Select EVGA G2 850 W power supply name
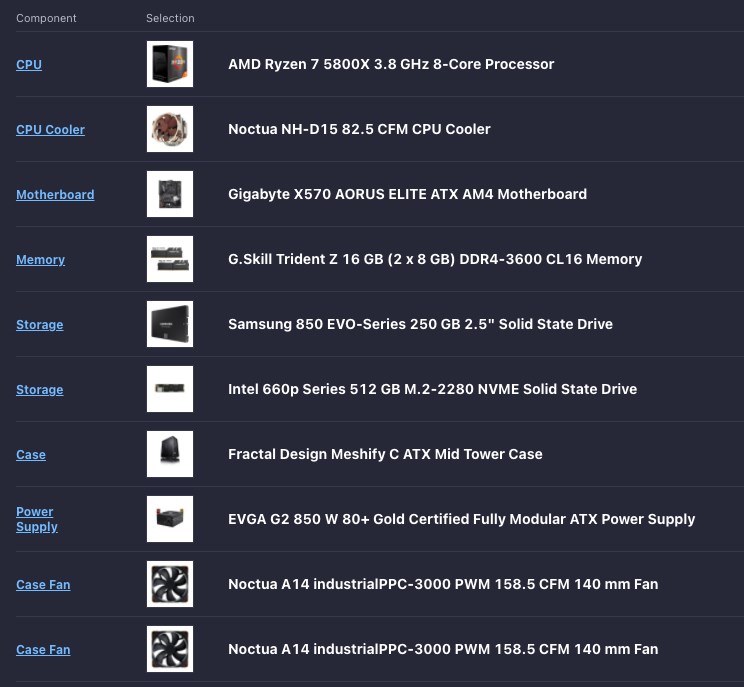The height and width of the screenshot is (687, 744). tap(462, 519)
